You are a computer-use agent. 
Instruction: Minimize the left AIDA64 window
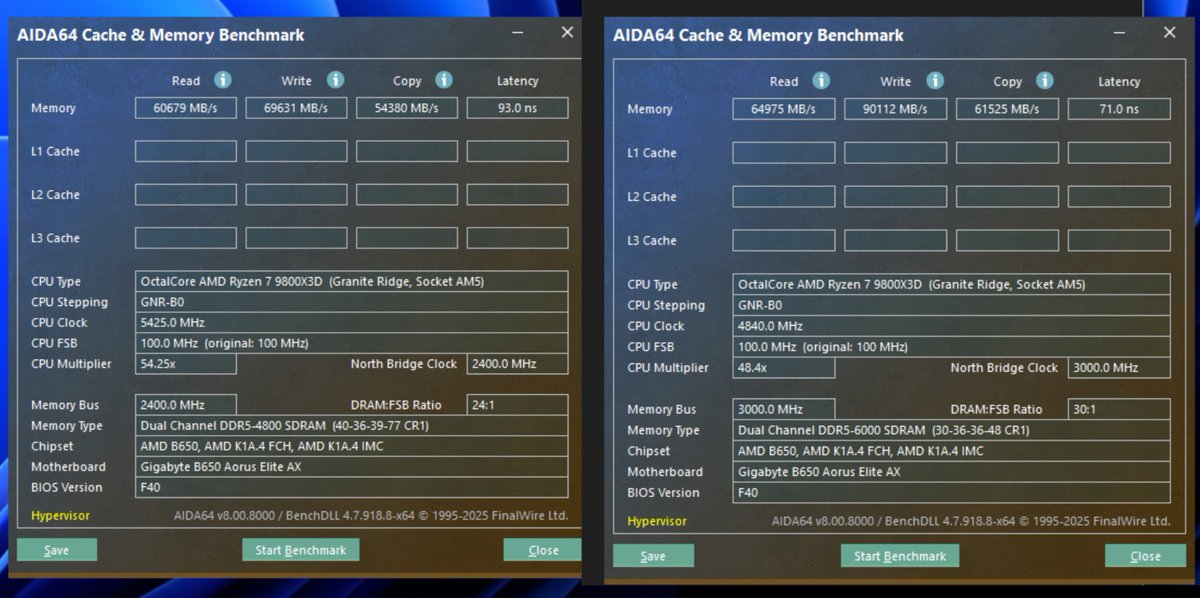[x=518, y=33]
